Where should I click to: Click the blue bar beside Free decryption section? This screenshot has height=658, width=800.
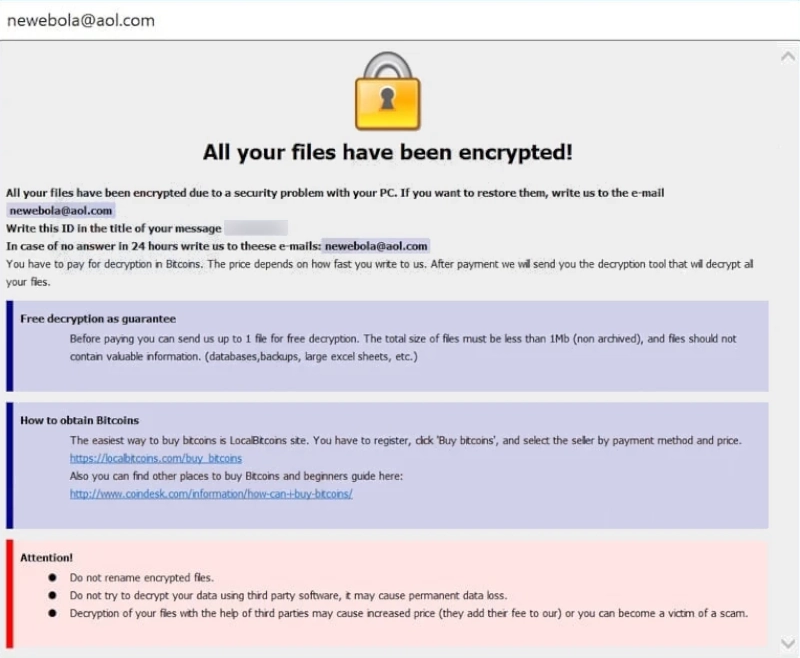click(9, 345)
